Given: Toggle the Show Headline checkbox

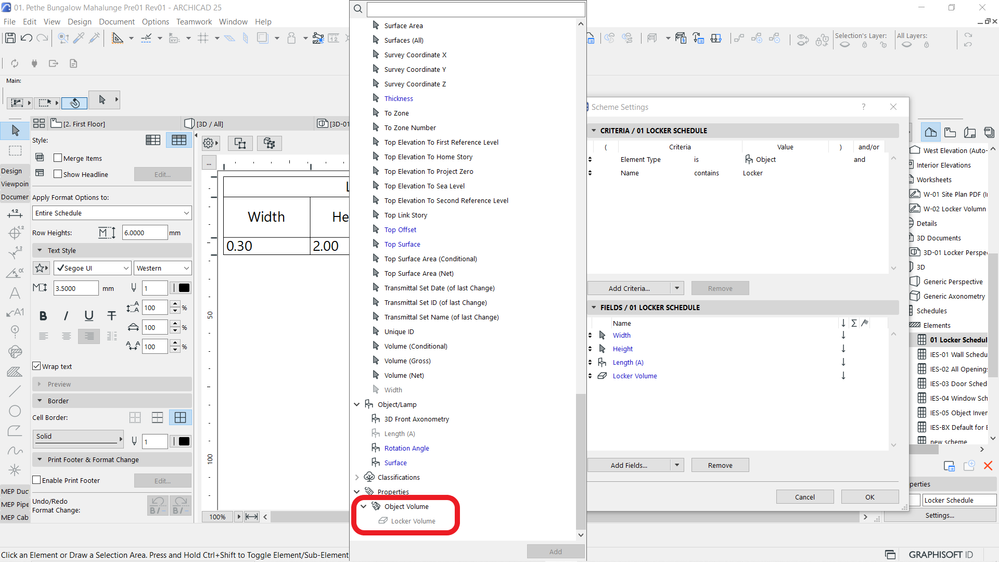Looking at the screenshot, I should coord(57,174).
